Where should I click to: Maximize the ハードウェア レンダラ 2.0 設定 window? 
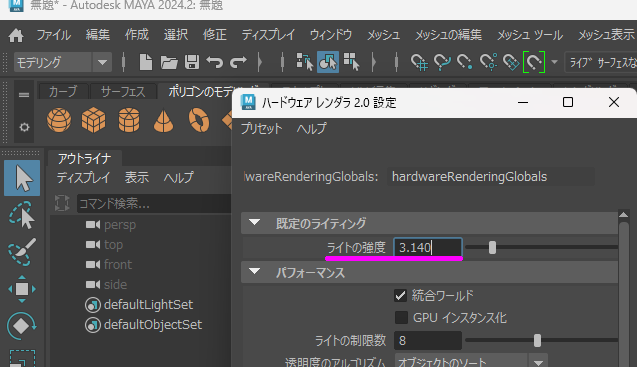click(x=568, y=102)
